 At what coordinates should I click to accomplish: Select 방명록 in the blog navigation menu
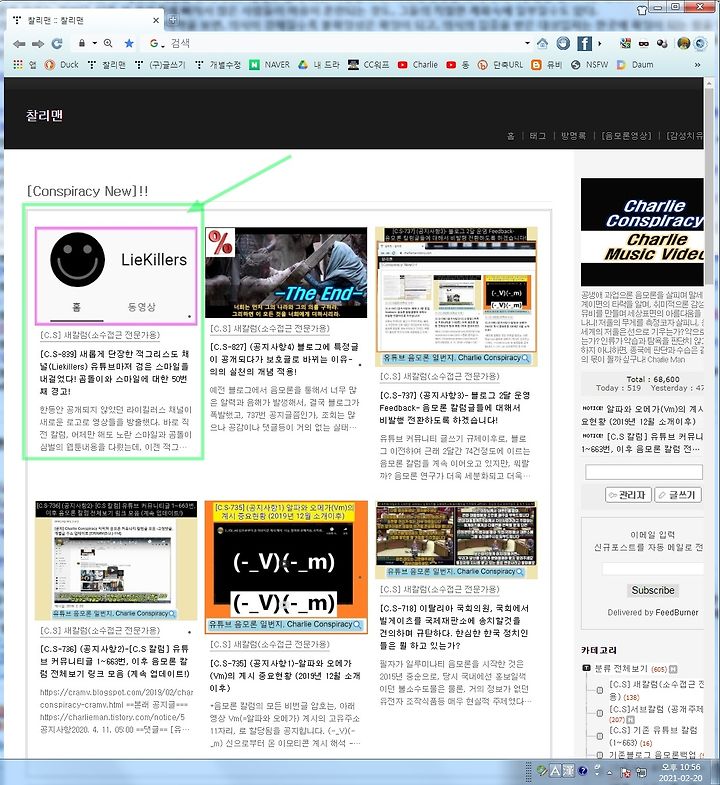click(x=573, y=136)
